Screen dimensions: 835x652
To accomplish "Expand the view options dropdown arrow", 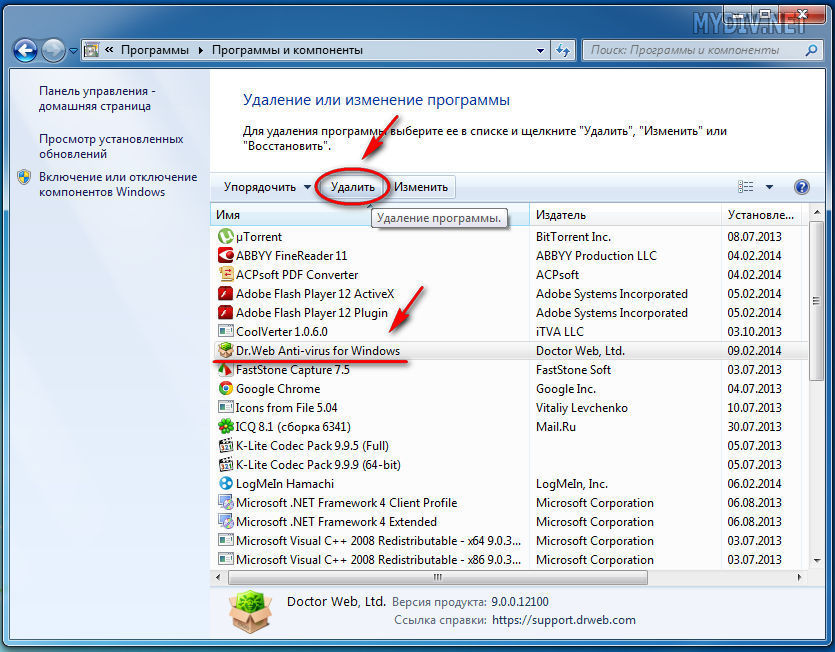I will (769, 187).
